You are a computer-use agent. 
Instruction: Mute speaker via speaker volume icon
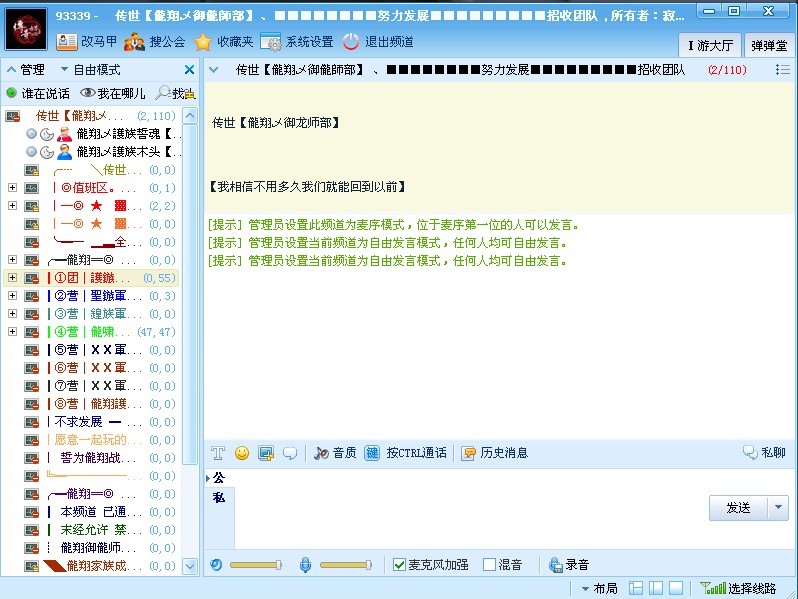216,565
